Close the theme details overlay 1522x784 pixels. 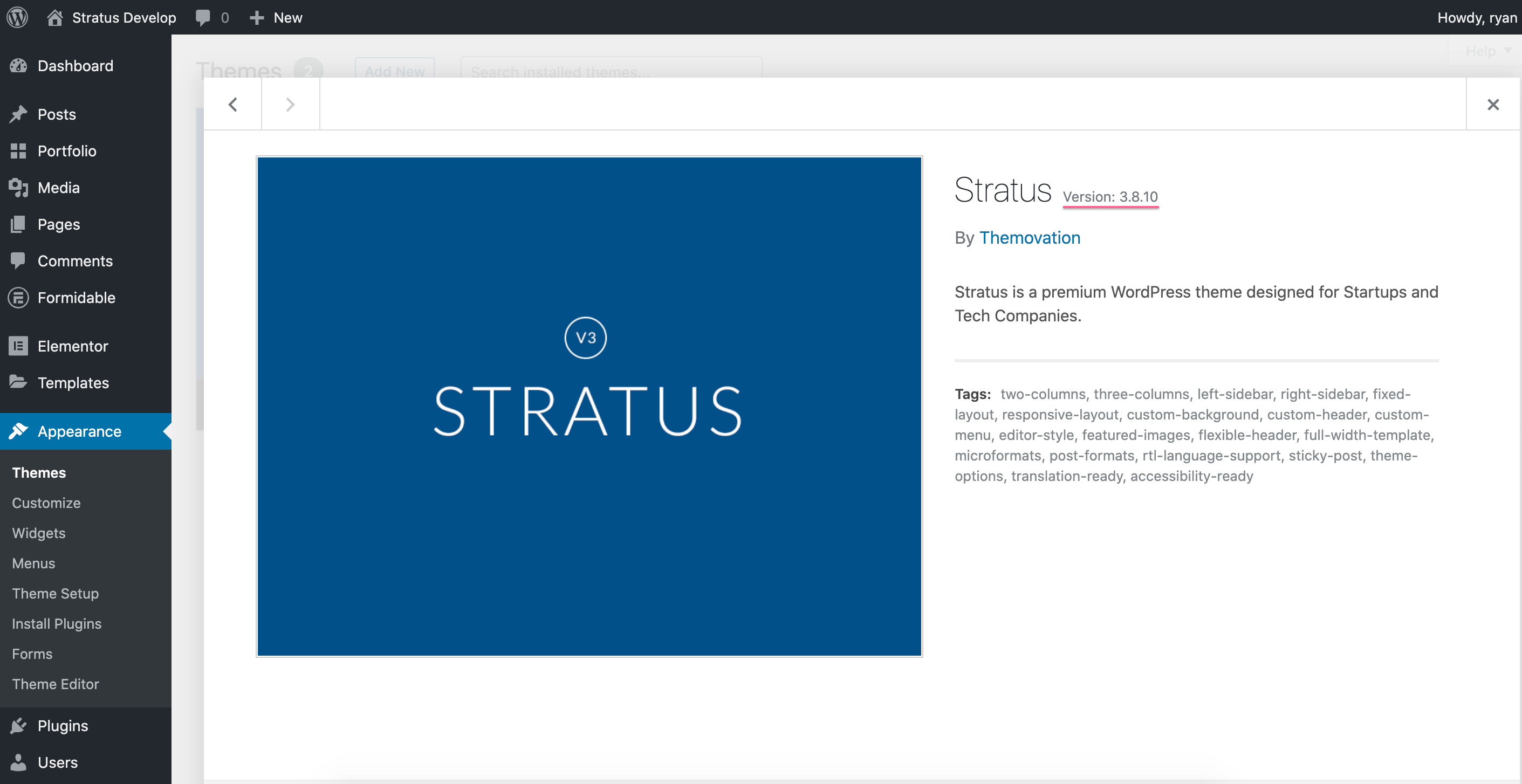[x=1493, y=104]
